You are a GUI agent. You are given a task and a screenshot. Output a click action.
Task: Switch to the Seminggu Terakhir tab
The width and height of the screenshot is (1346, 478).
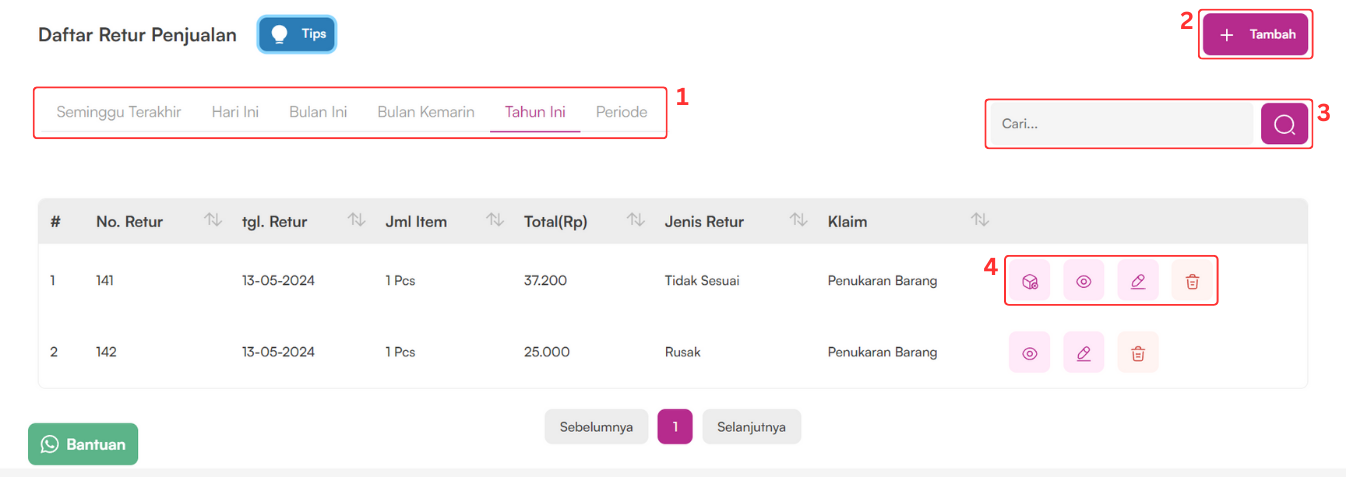tap(119, 112)
